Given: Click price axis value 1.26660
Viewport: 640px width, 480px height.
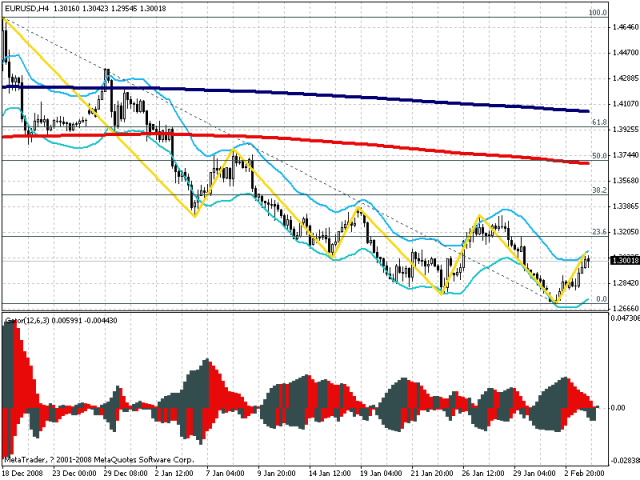Looking at the screenshot, I should click(x=625, y=308).
